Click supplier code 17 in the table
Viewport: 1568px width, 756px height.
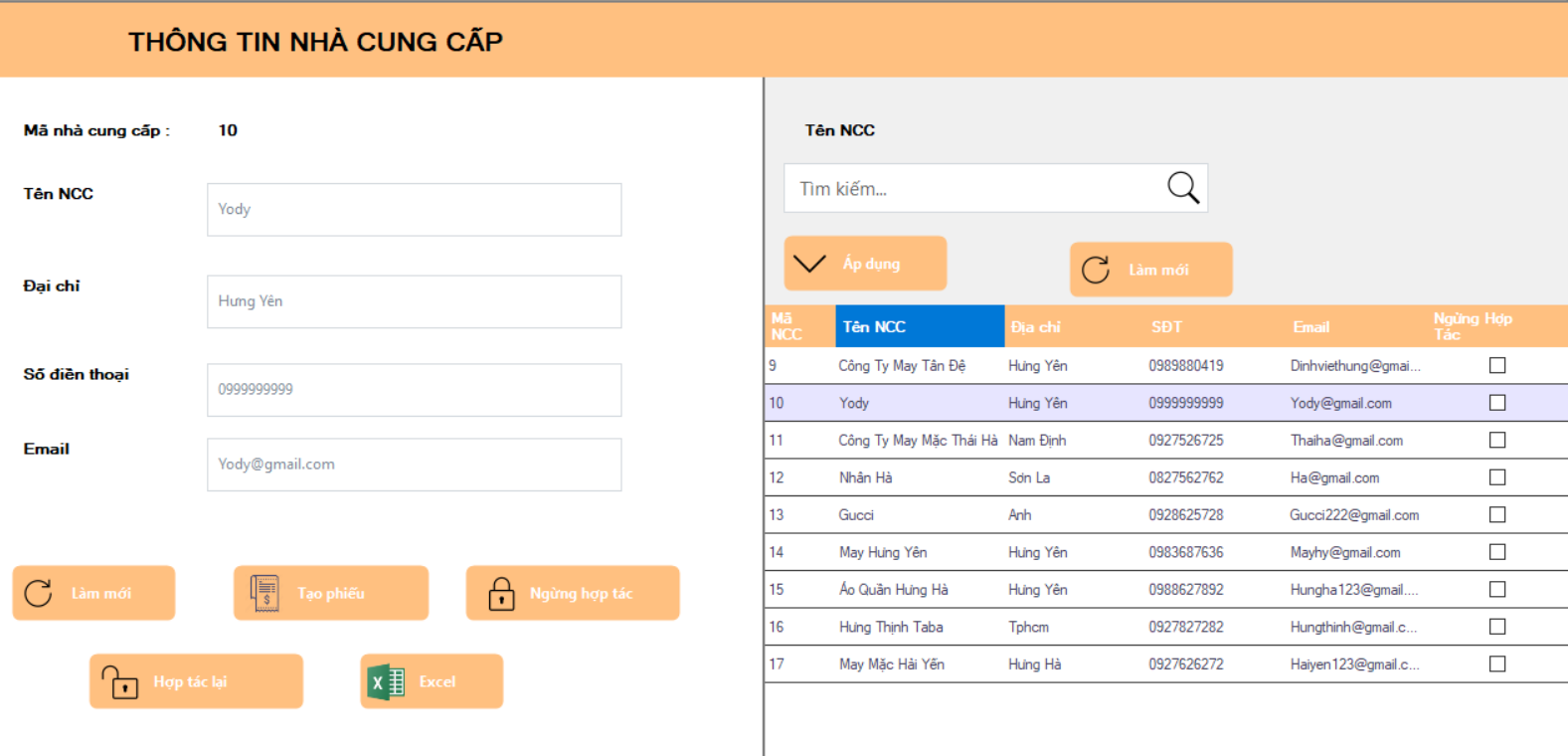[x=776, y=663]
